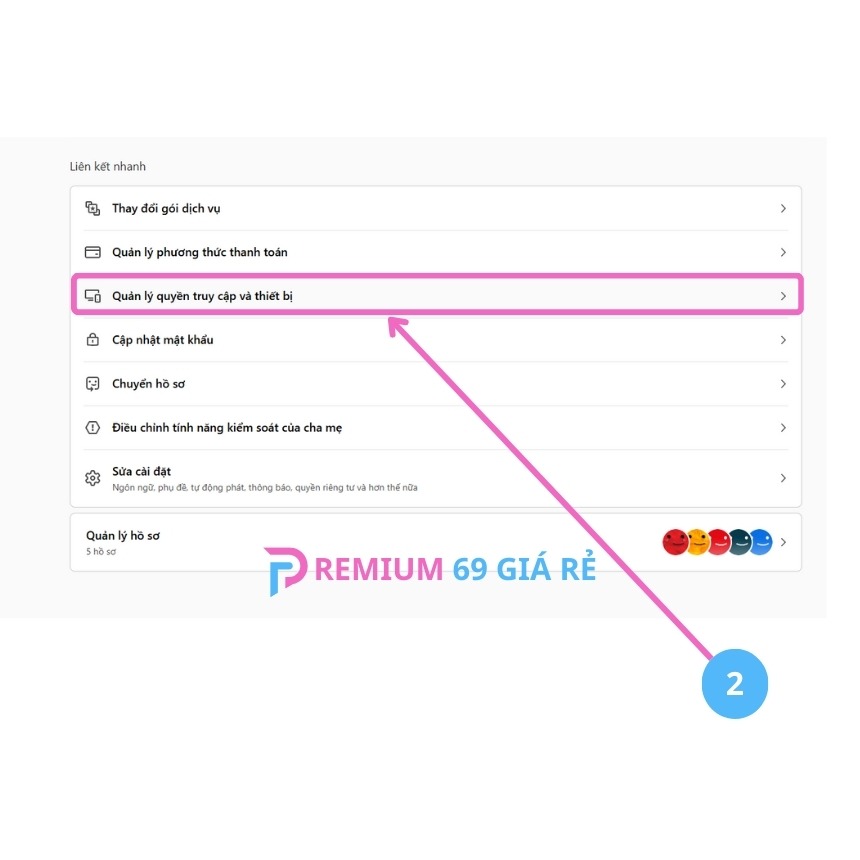This screenshot has width=860, height=860.
Task: Click the profile transfer smiley icon
Action: [x=93, y=384]
